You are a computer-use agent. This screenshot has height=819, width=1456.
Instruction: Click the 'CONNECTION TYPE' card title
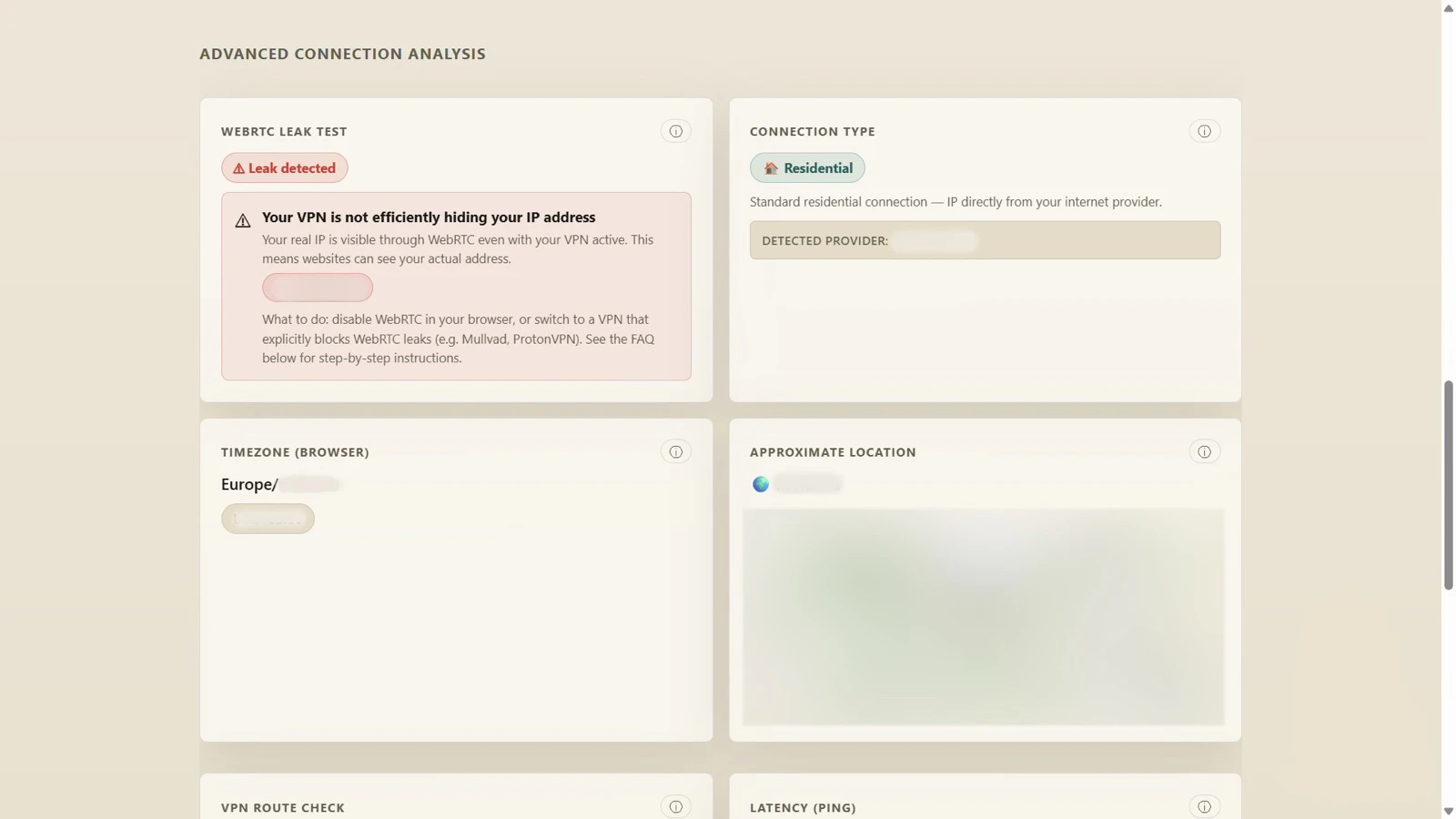coord(813,131)
